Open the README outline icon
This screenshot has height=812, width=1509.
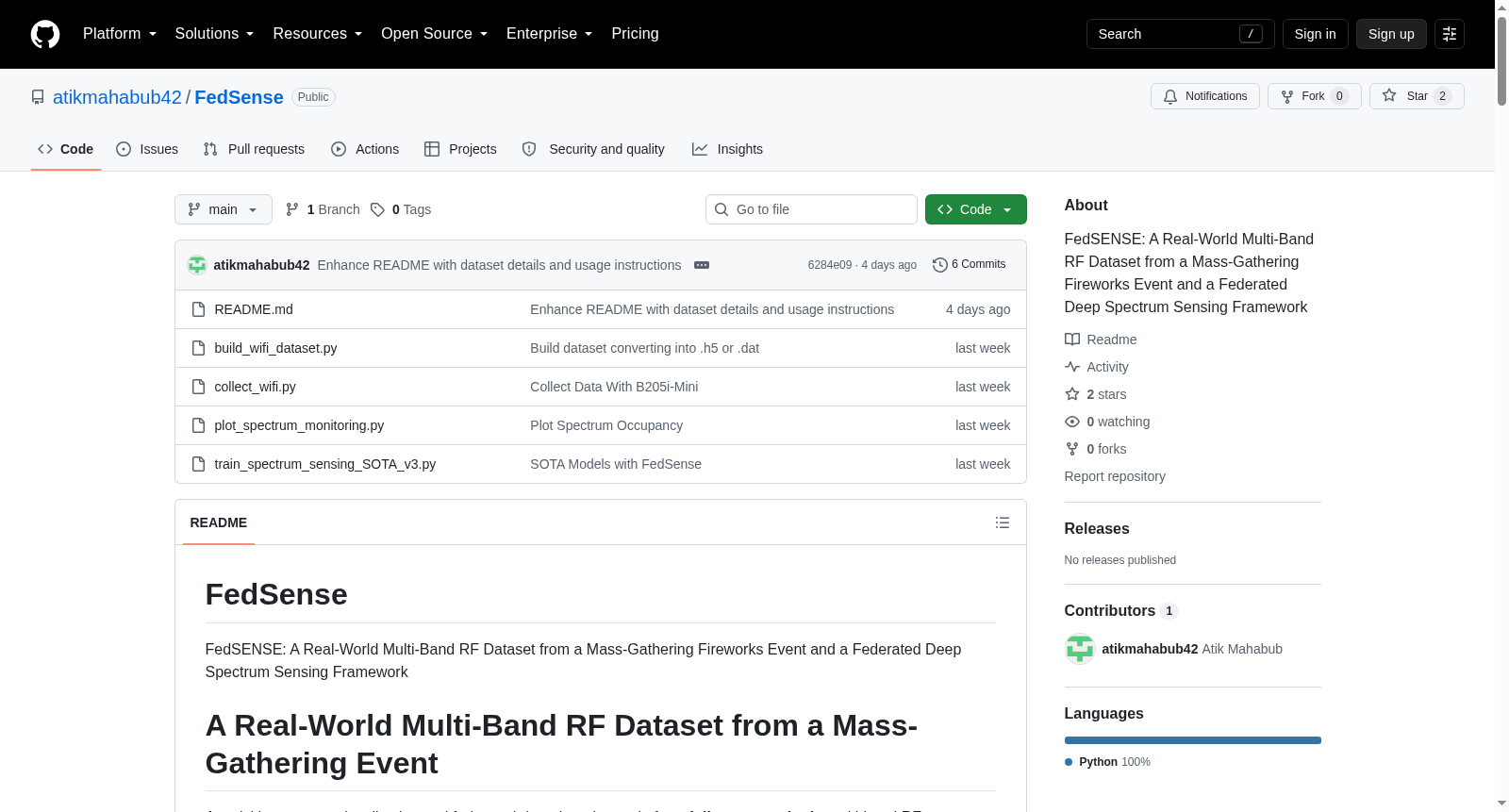[1003, 522]
